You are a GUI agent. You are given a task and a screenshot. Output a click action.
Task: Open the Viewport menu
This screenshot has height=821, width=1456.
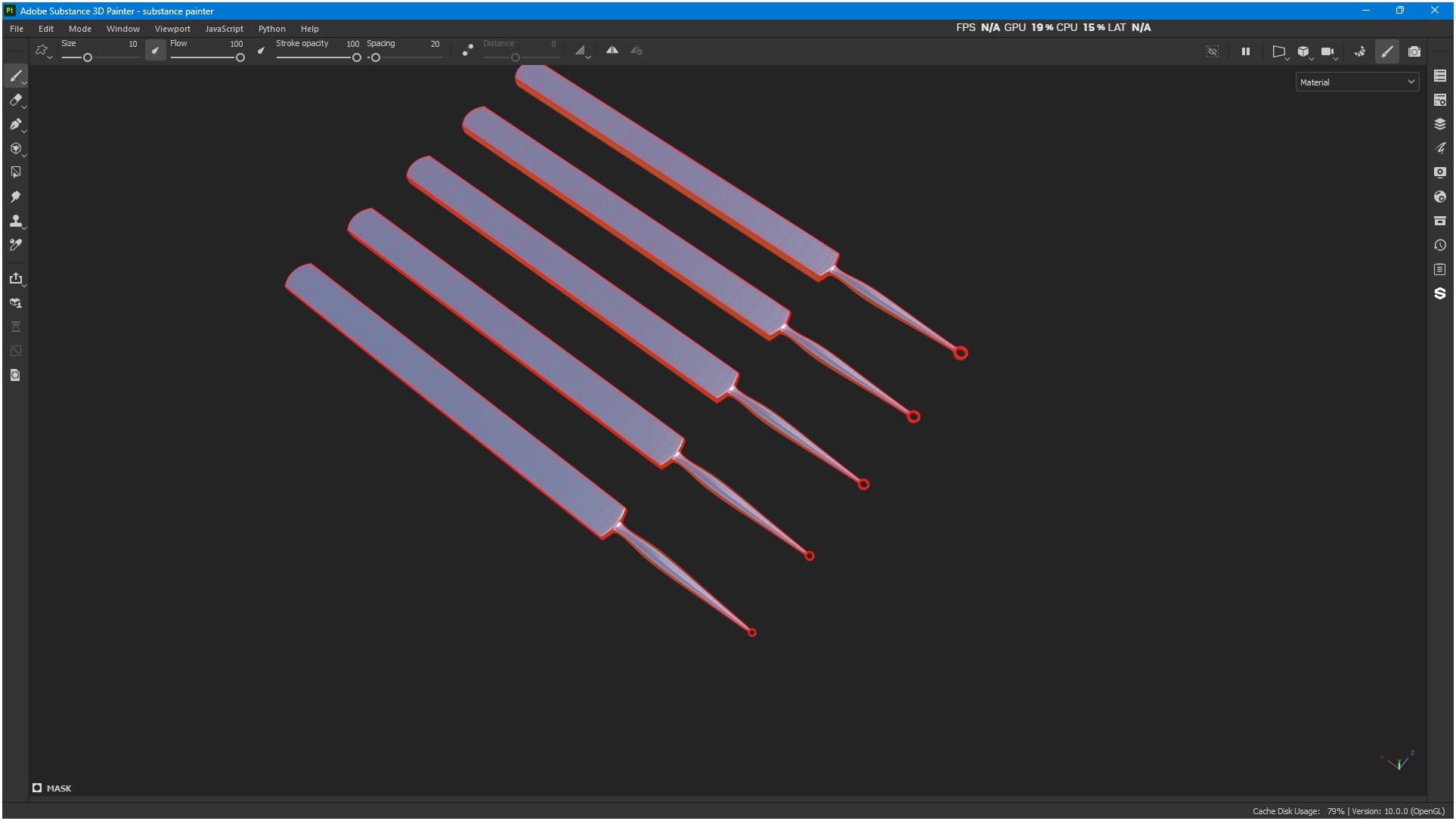click(x=172, y=29)
